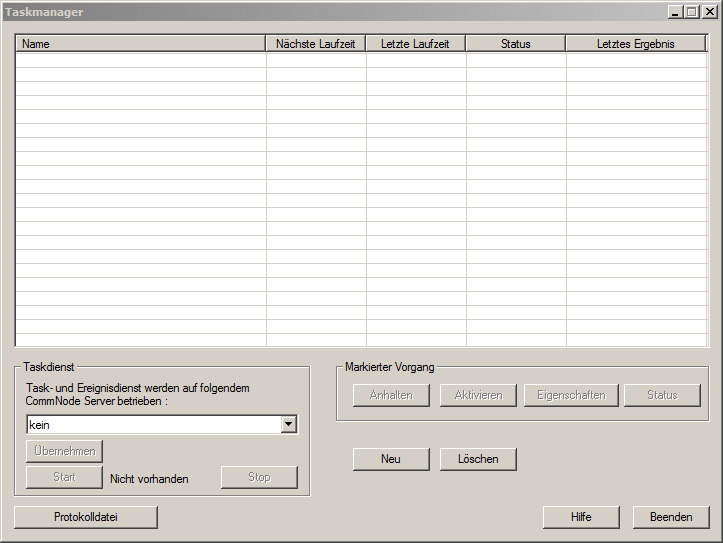Expand the CommNode Server dropdown arrow
This screenshot has height=543, width=723.
pyautogui.click(x=288, y=425)
